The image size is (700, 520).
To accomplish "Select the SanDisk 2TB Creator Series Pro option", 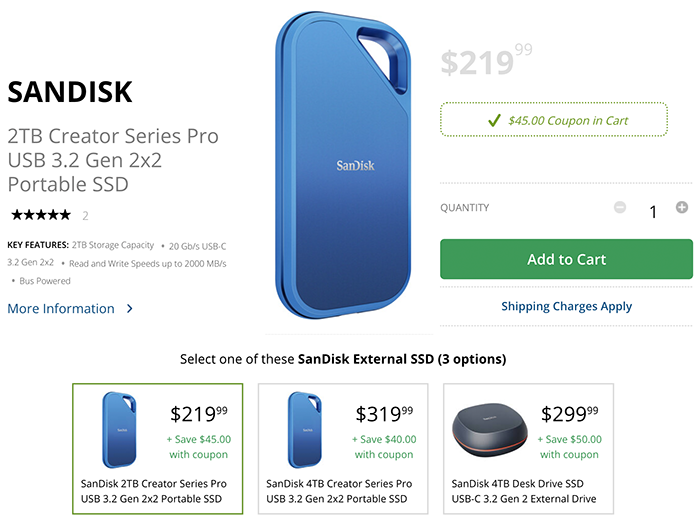I will tap(157, 449).
